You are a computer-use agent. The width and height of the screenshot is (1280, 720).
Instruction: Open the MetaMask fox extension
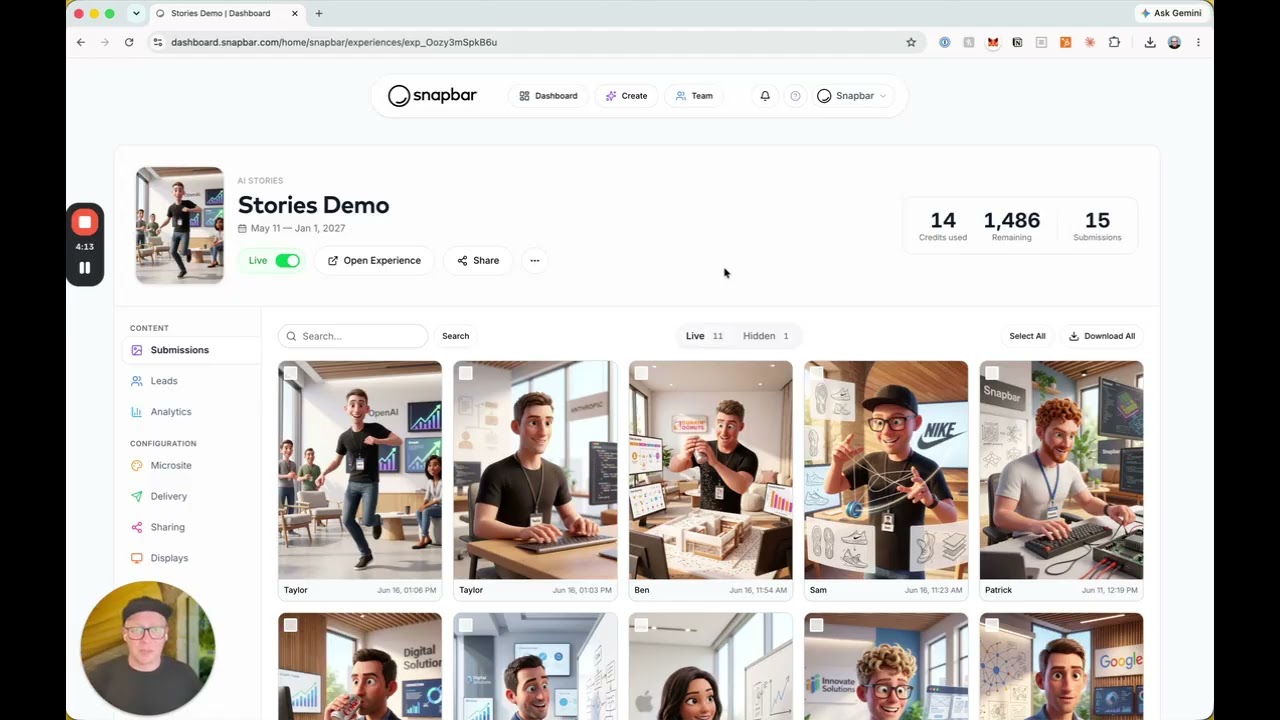coord(993,42)
